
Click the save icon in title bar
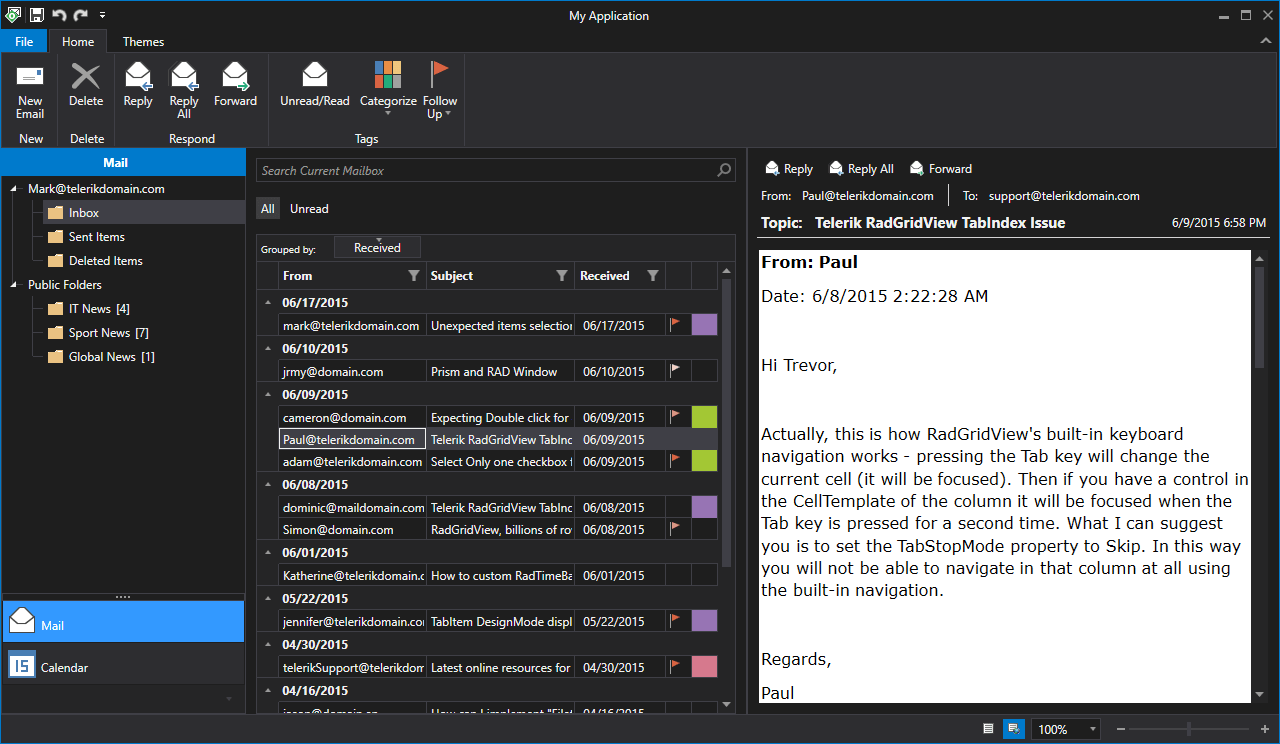pos(37,15)
